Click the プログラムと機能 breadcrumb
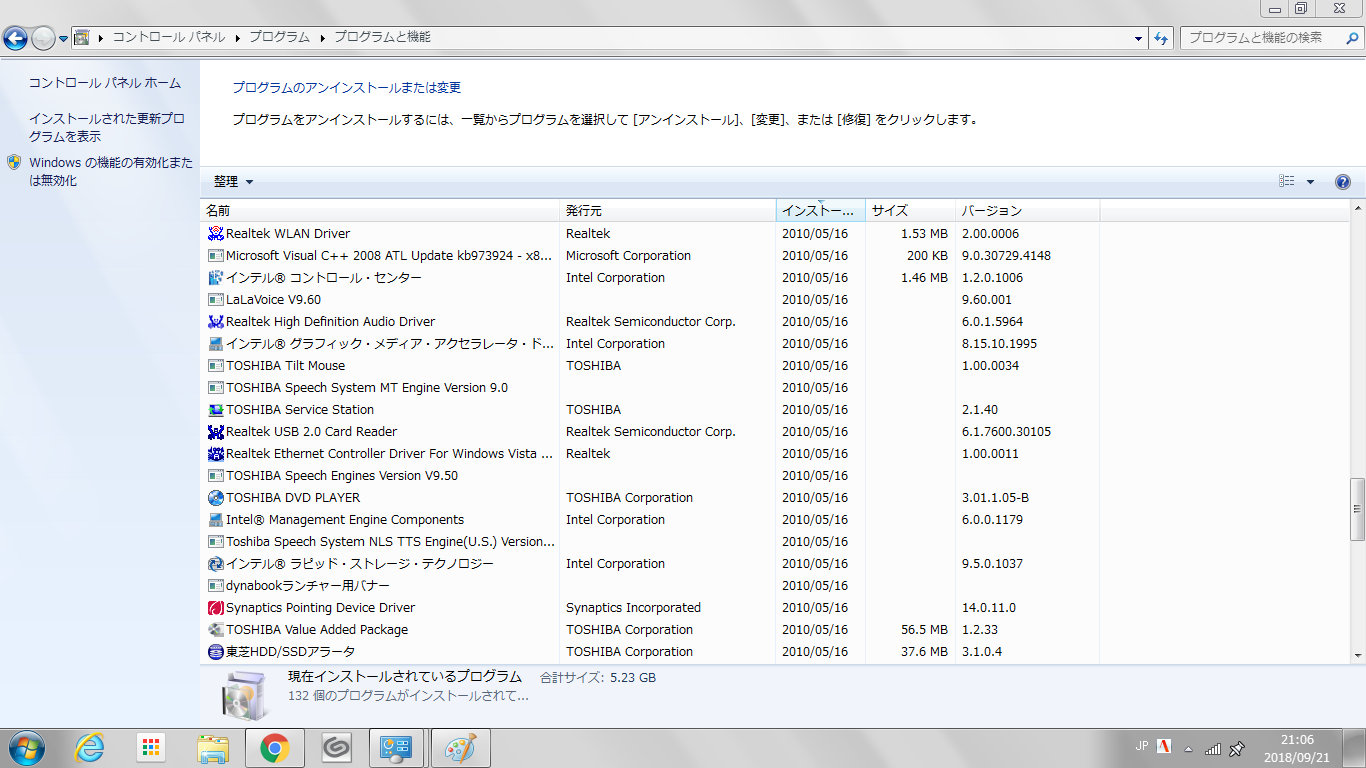 (382, 38)
